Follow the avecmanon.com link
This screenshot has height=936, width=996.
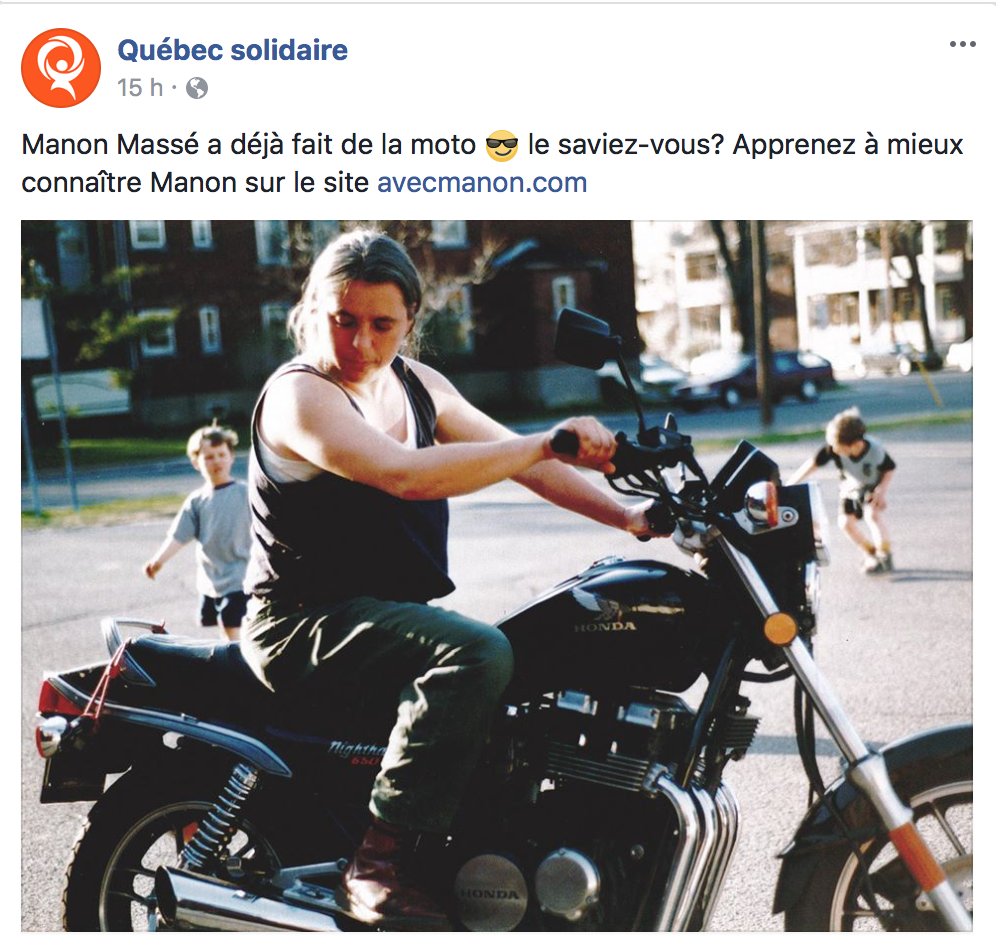482,183
